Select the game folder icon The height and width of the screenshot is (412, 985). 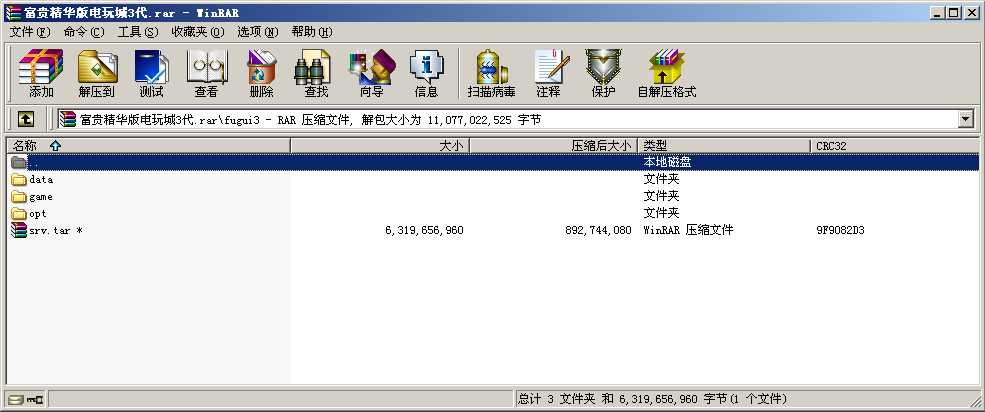19,197
